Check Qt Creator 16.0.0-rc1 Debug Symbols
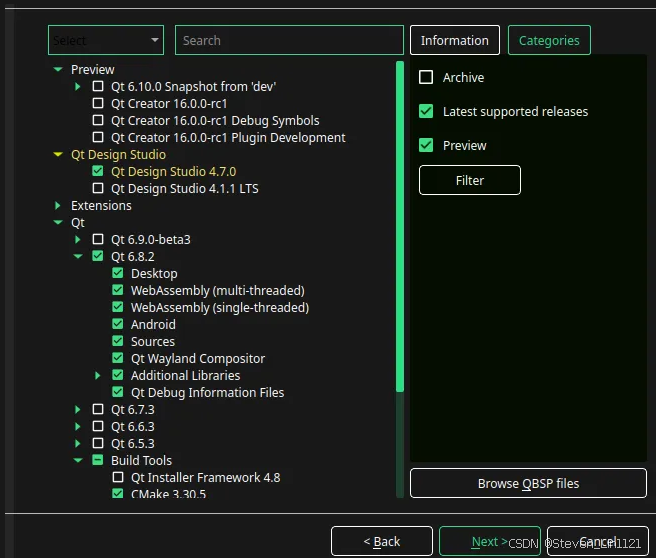656x558 pixels. [98, 120]
